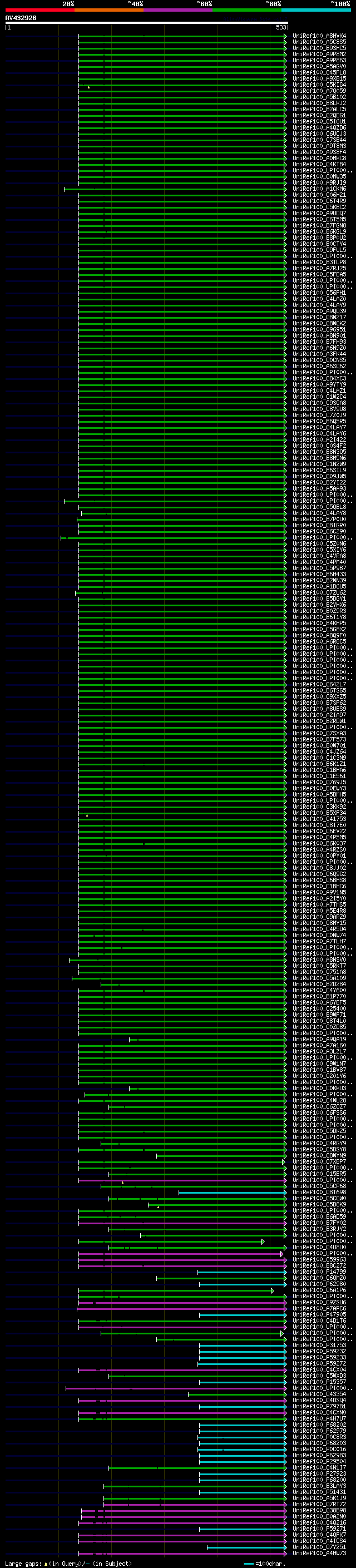The image size is (356, 1568).
Task: Select hit label UniRef100_A8N901
Action: (319, 335)
